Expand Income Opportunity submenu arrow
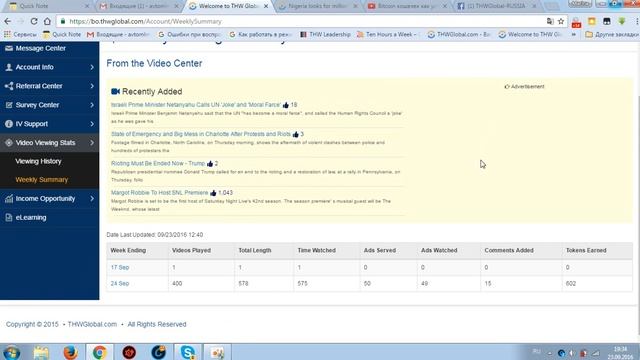Image resolution: width=640 pixels, height=360 pixels. coord(92,199)
